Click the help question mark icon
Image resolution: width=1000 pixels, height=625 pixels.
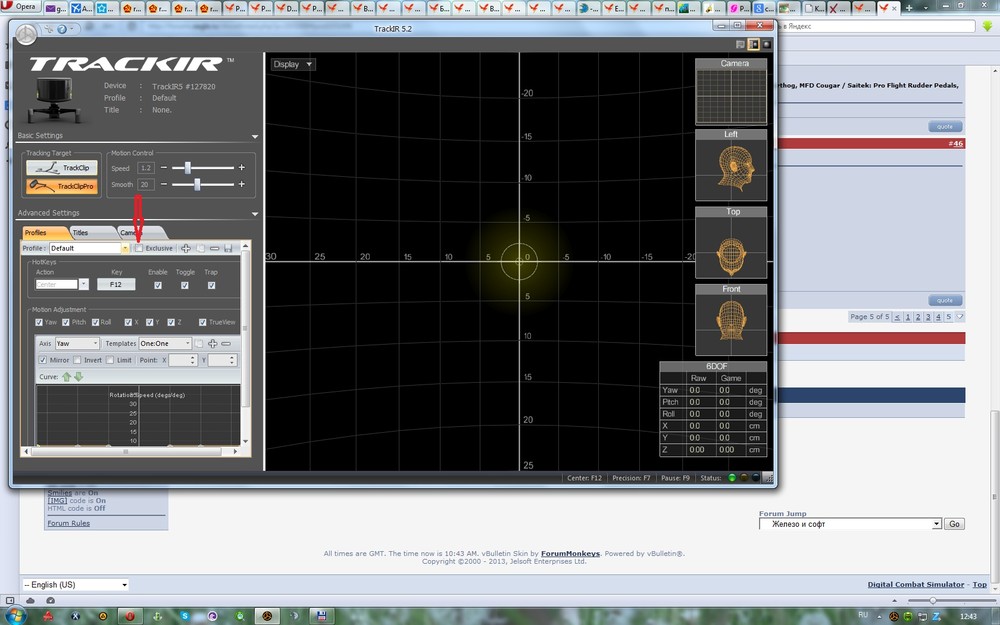point(62,29)
